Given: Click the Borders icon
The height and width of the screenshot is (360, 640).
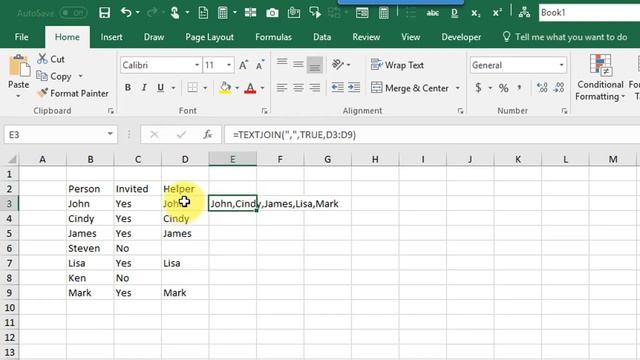Looking at the screenshot, I should [x=192, y=88].
